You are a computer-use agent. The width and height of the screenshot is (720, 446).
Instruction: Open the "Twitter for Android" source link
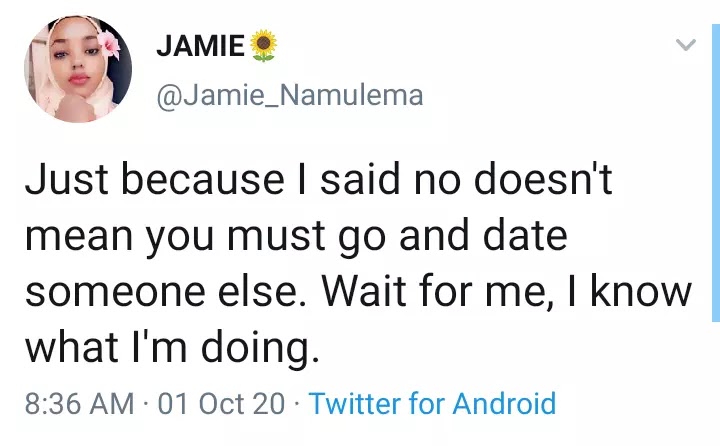pyautogui.click(x=432, y=404)
